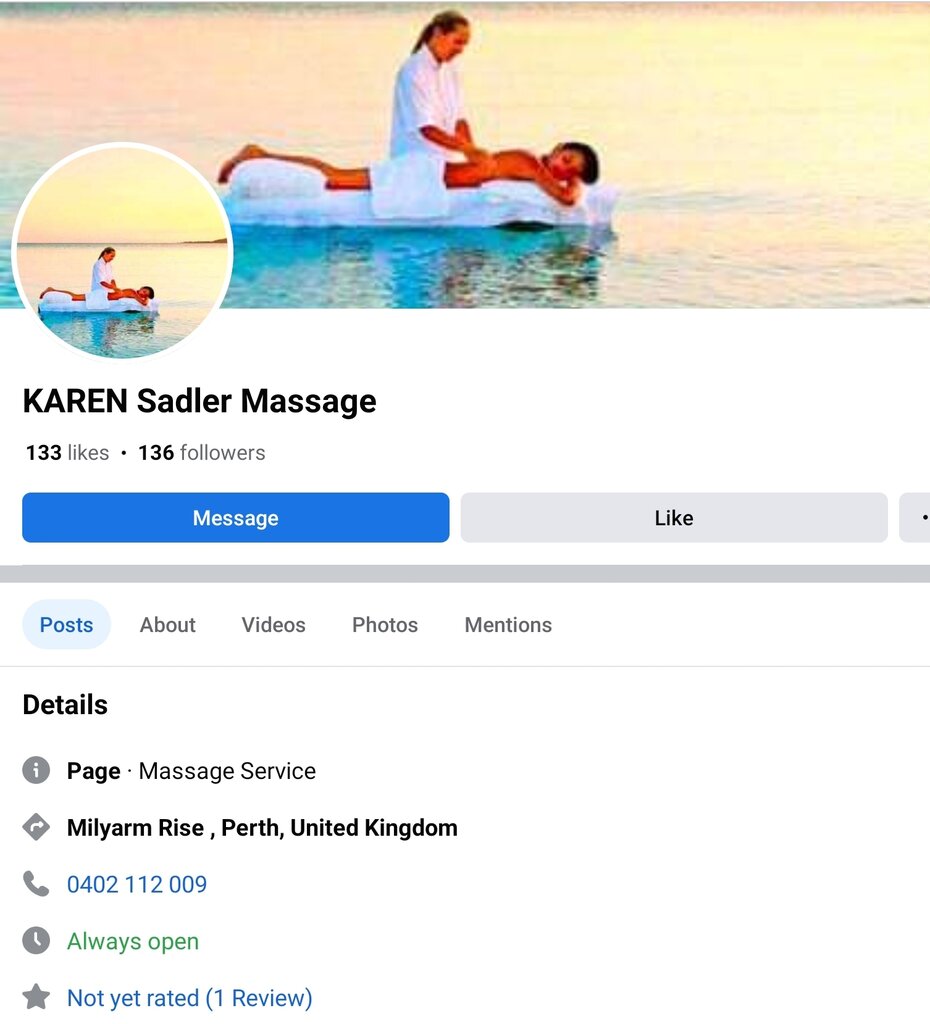Call the number 0402 112 009
The height and width of the screenshot is (1024, 930).
[x=137, y=884]
